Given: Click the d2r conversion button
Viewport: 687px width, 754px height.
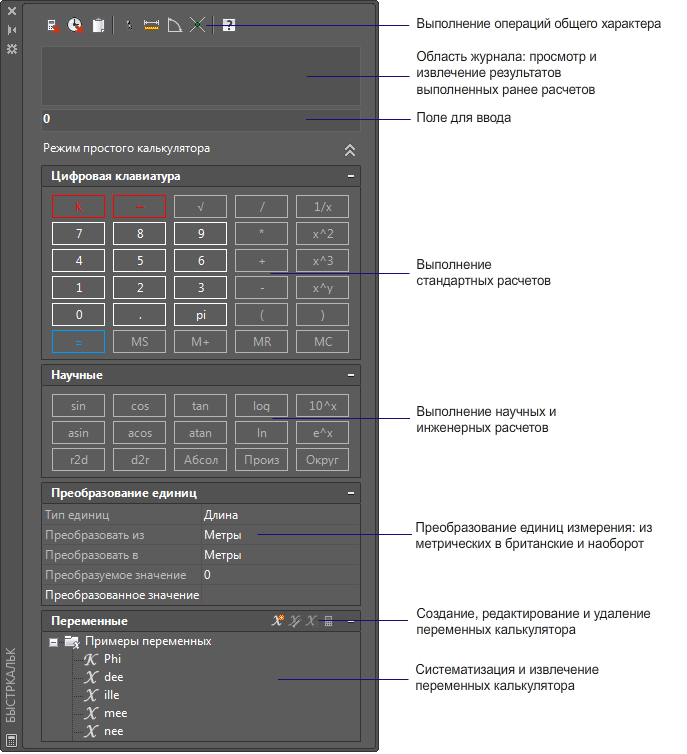Looking at the screenshot, I should click(139, 460).
